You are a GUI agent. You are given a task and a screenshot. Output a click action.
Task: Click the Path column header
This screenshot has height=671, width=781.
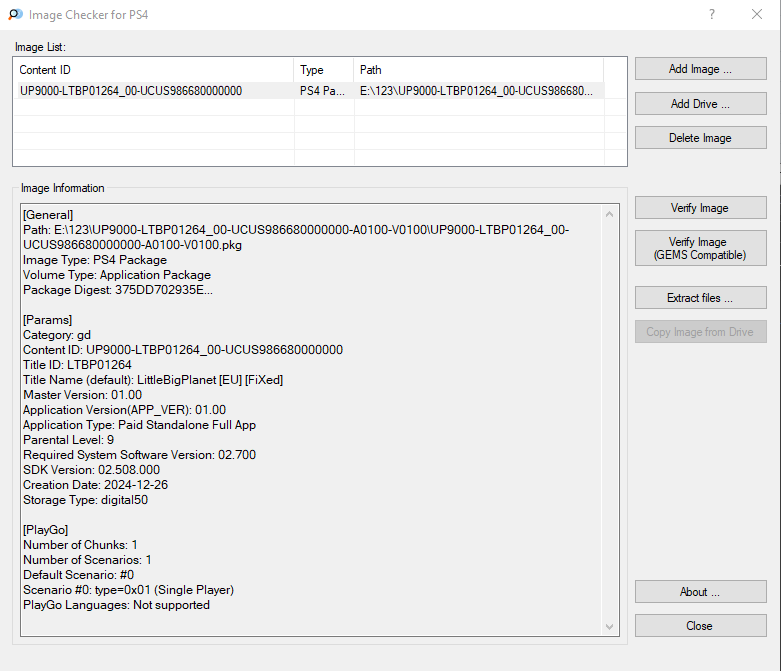(x=479, y=70)
